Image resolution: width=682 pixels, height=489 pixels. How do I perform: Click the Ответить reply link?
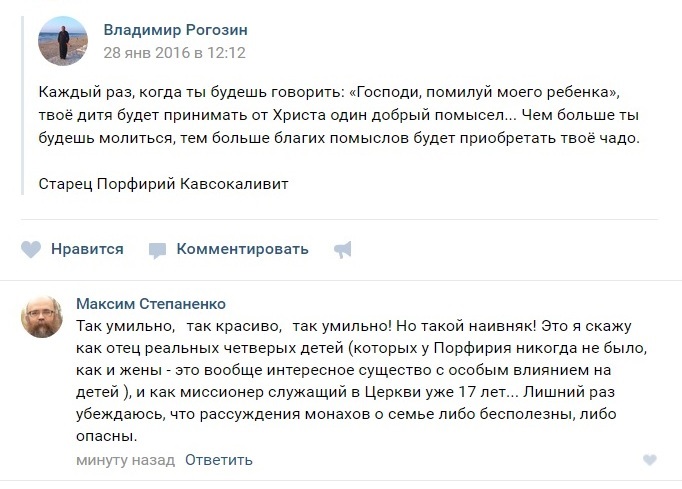tap(219, 460)
